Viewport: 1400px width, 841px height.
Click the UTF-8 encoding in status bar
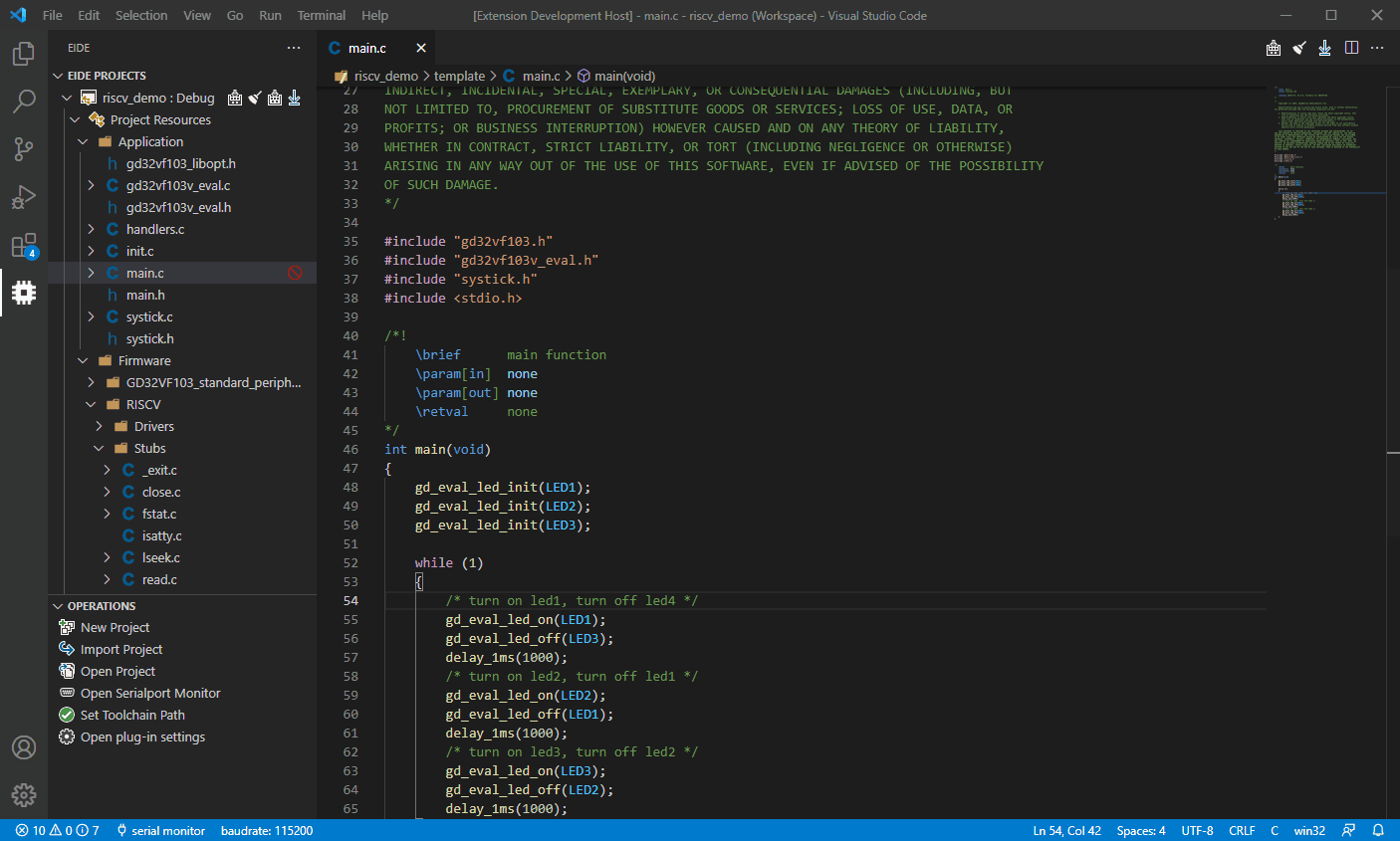(1197, 830)
